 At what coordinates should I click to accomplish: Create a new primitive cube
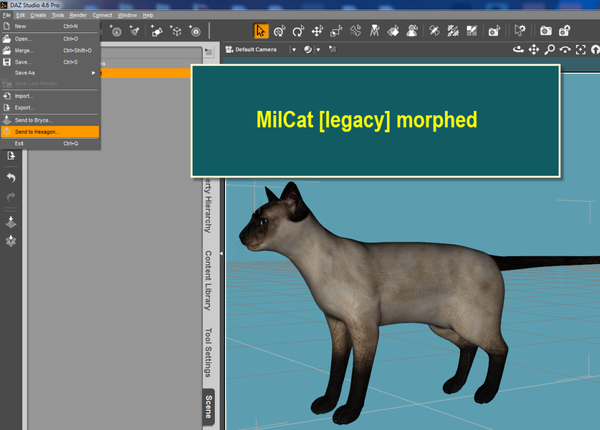point(176,31)
